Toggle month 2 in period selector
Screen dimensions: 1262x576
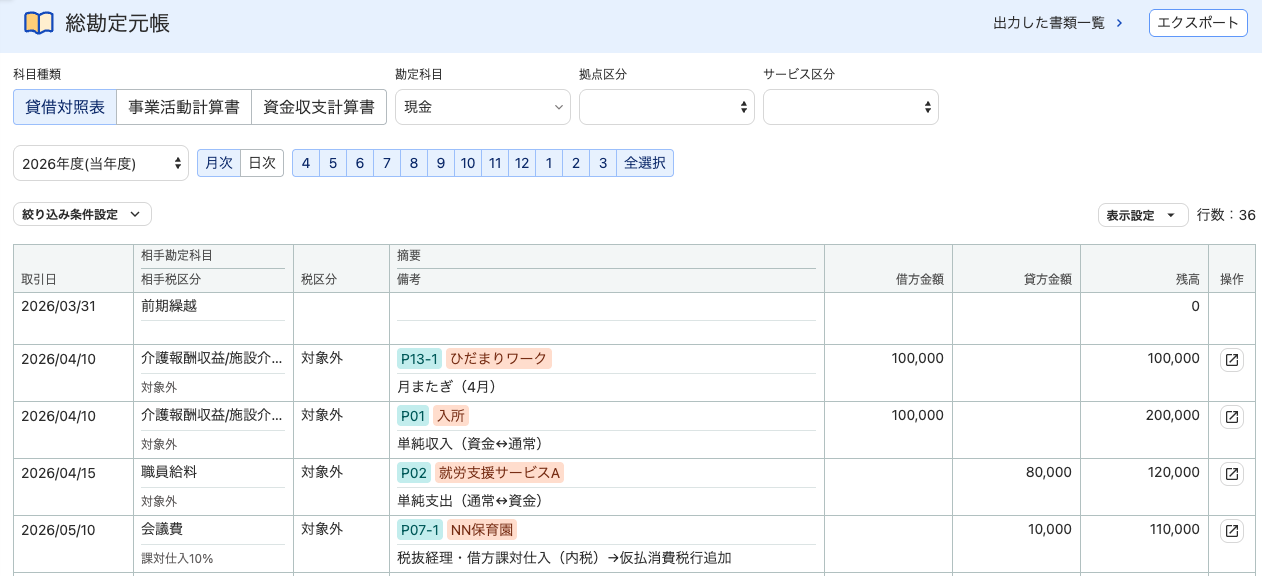(576, 163)
